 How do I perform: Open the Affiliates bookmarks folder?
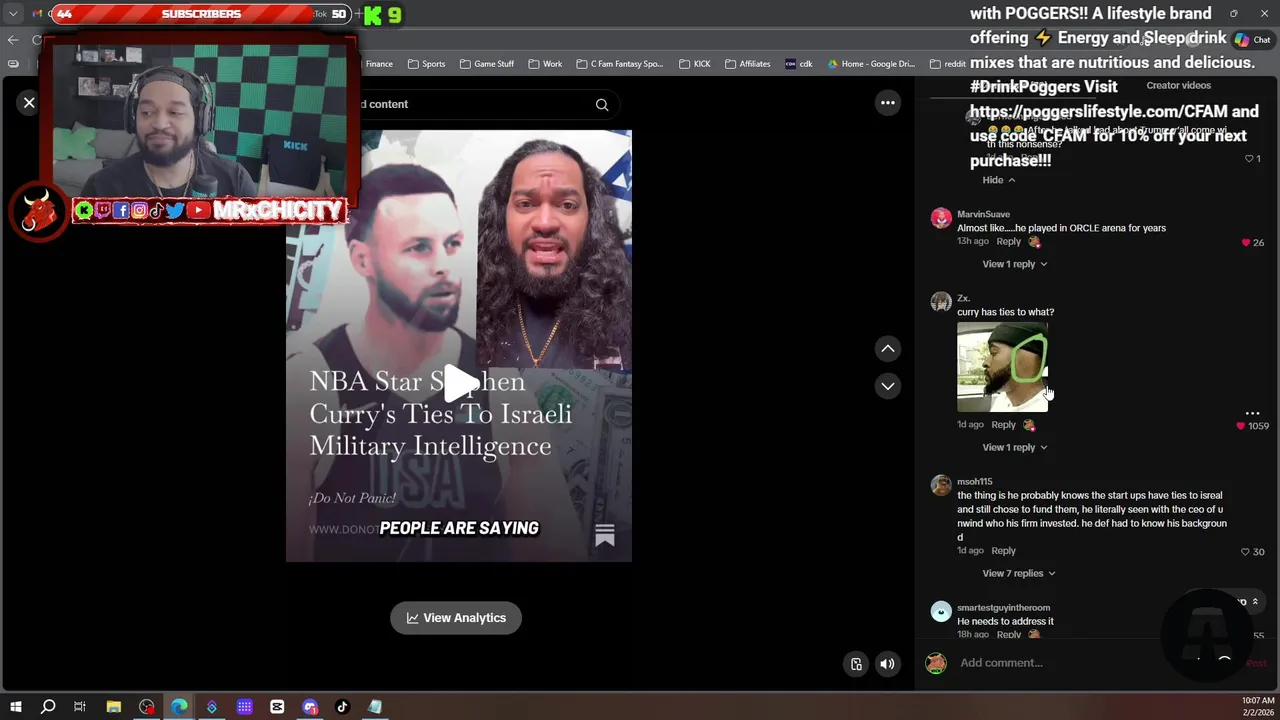747,64
